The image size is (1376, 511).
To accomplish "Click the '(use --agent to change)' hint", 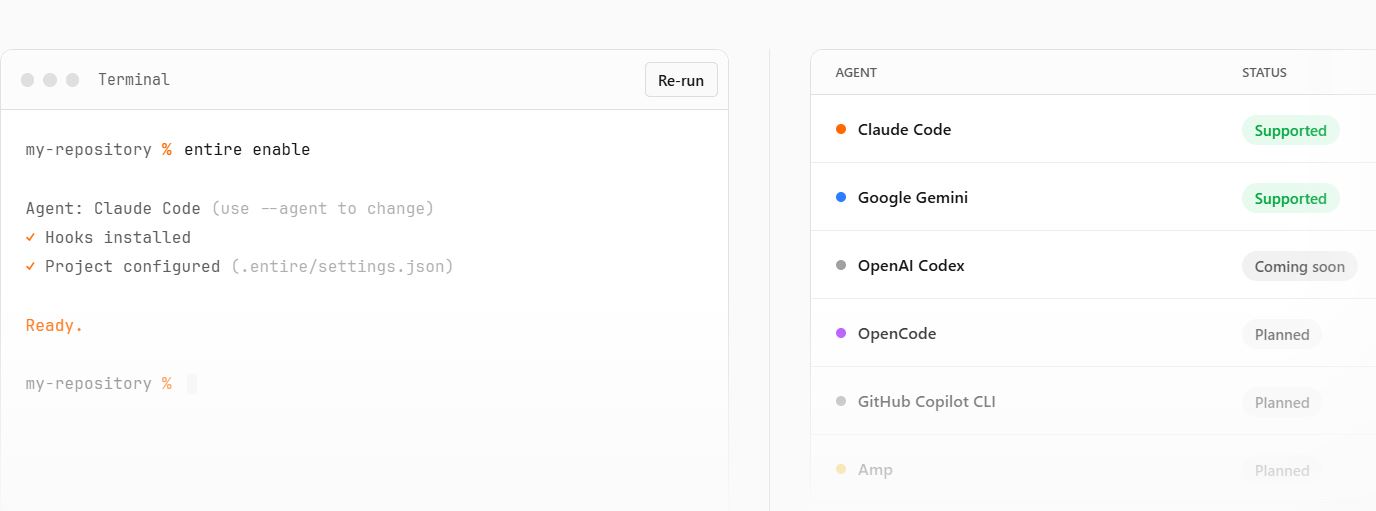I will point(322,208).
